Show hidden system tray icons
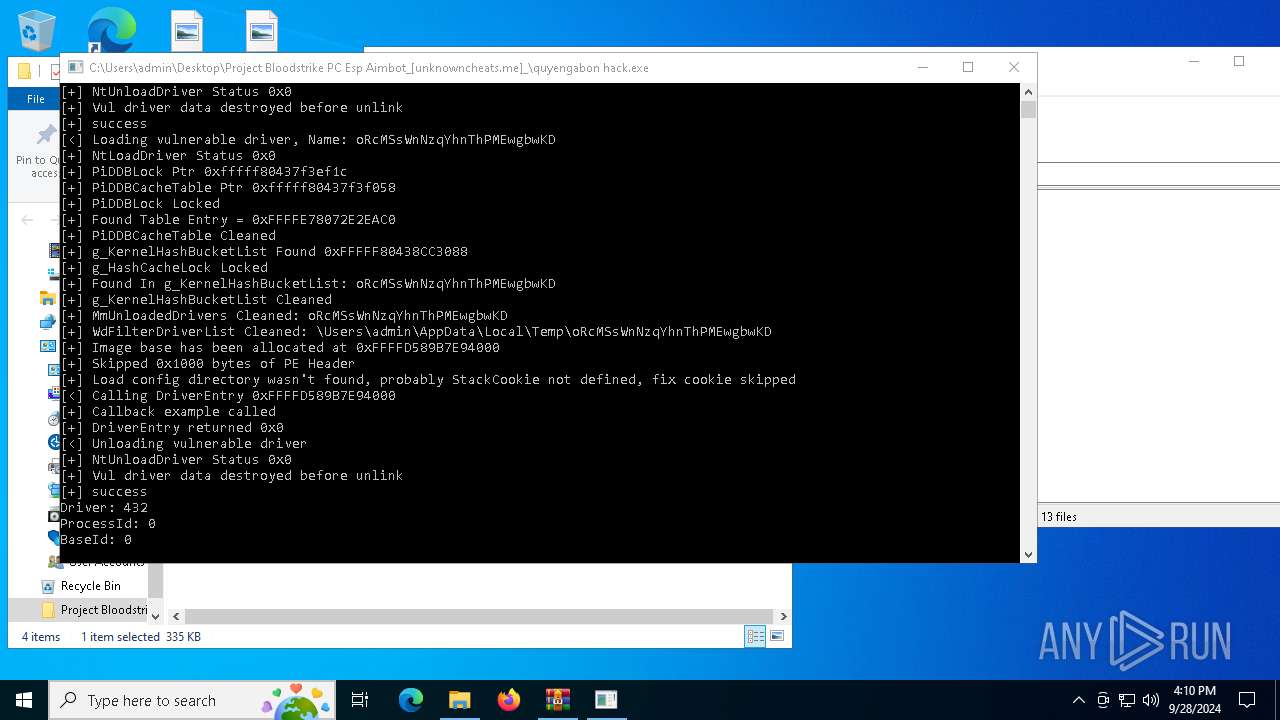Screen dimensions: 1280x720 (x=1078, y=700)
